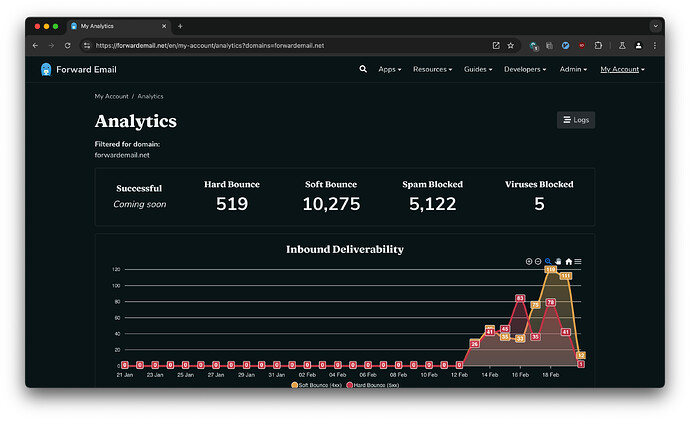Open a new browser tab with plus

(180, 26)
